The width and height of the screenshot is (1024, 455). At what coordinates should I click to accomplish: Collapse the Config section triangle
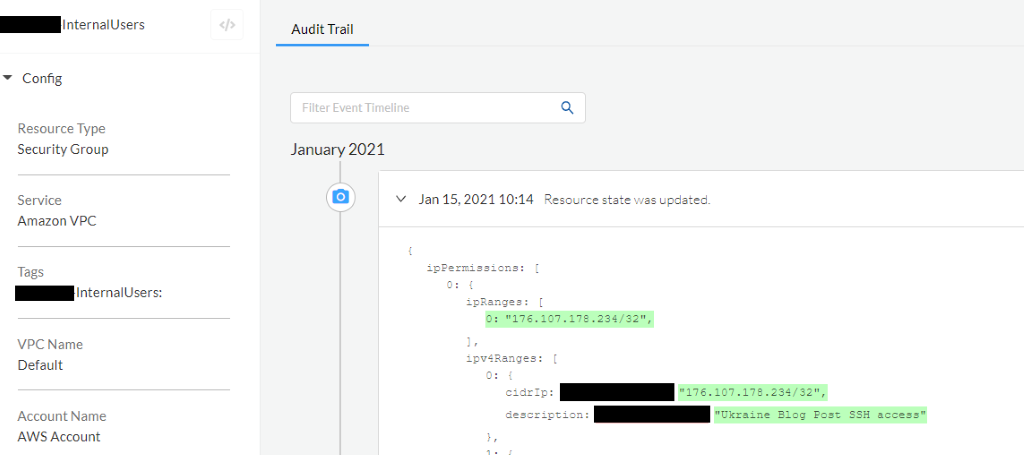pyautogui.click(x=8, y=78)
